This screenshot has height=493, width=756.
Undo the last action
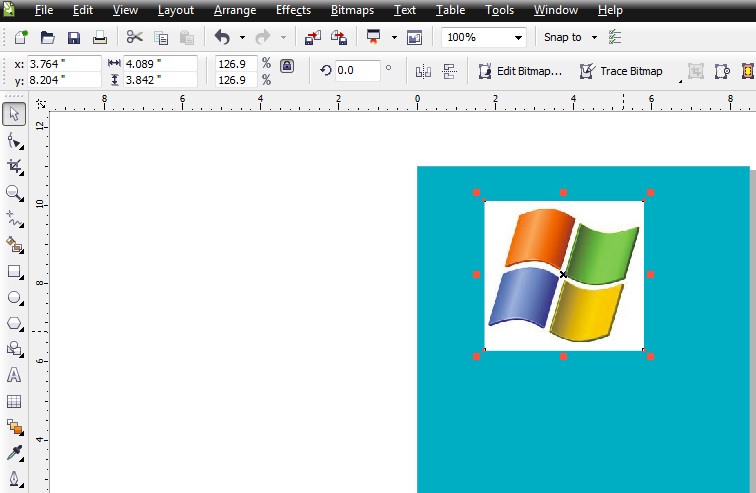222,37
